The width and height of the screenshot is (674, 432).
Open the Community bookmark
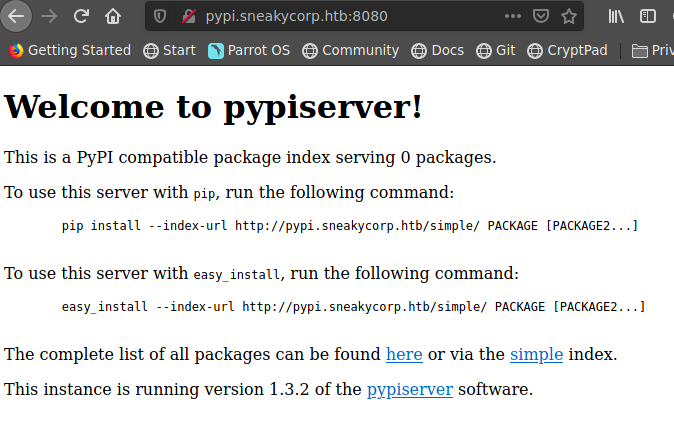350,50
